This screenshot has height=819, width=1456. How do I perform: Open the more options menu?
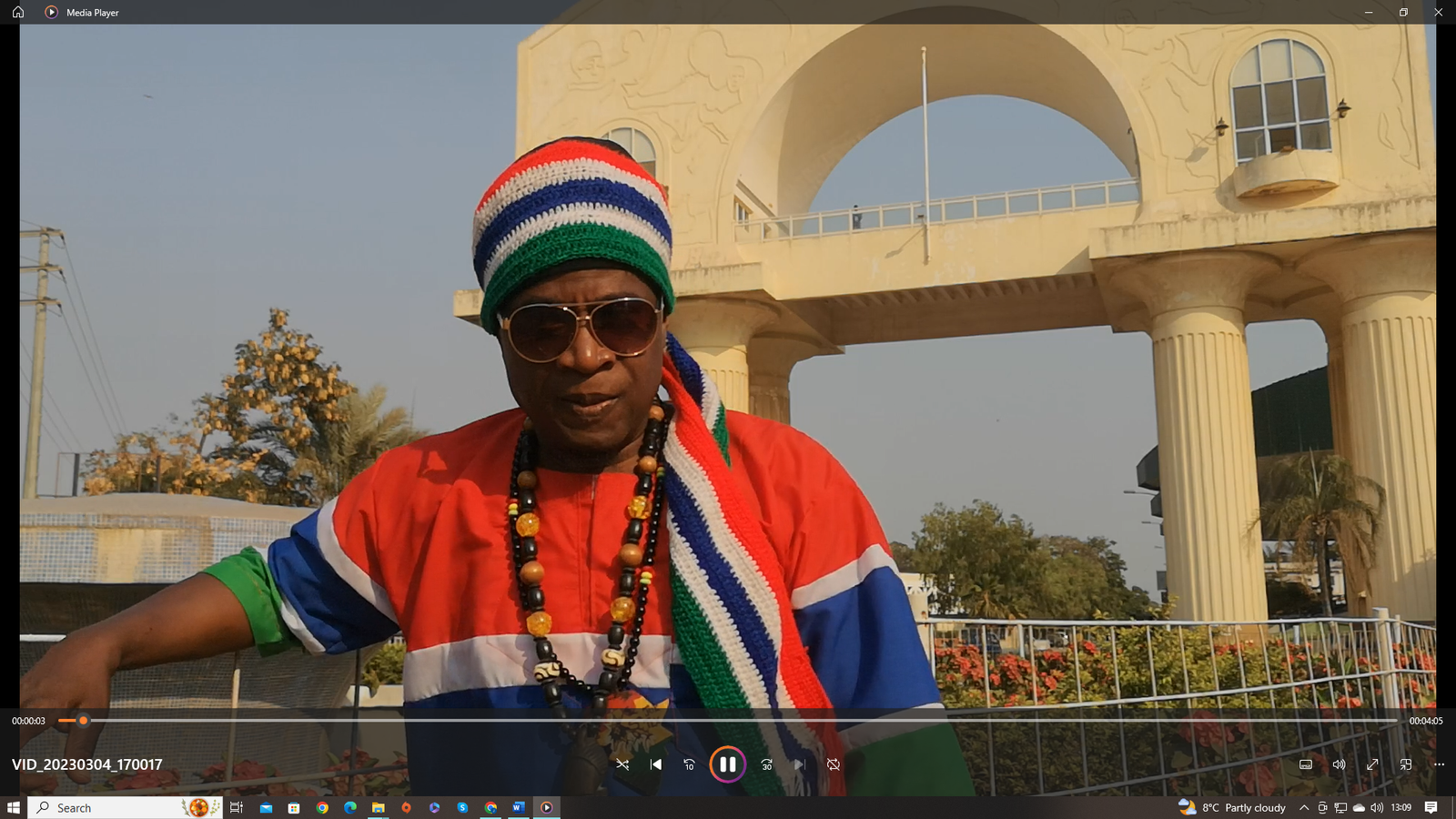click(x=1439, y=764)
